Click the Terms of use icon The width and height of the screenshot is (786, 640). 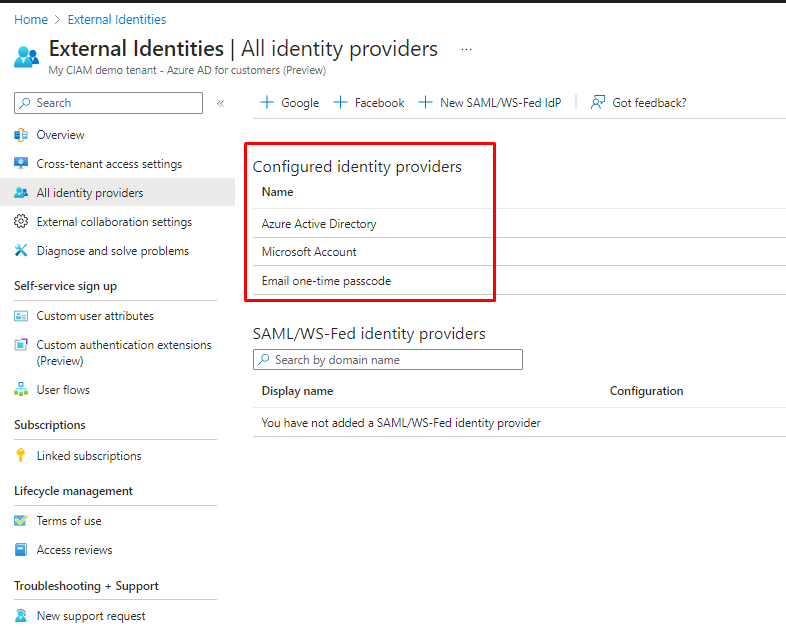21,521
